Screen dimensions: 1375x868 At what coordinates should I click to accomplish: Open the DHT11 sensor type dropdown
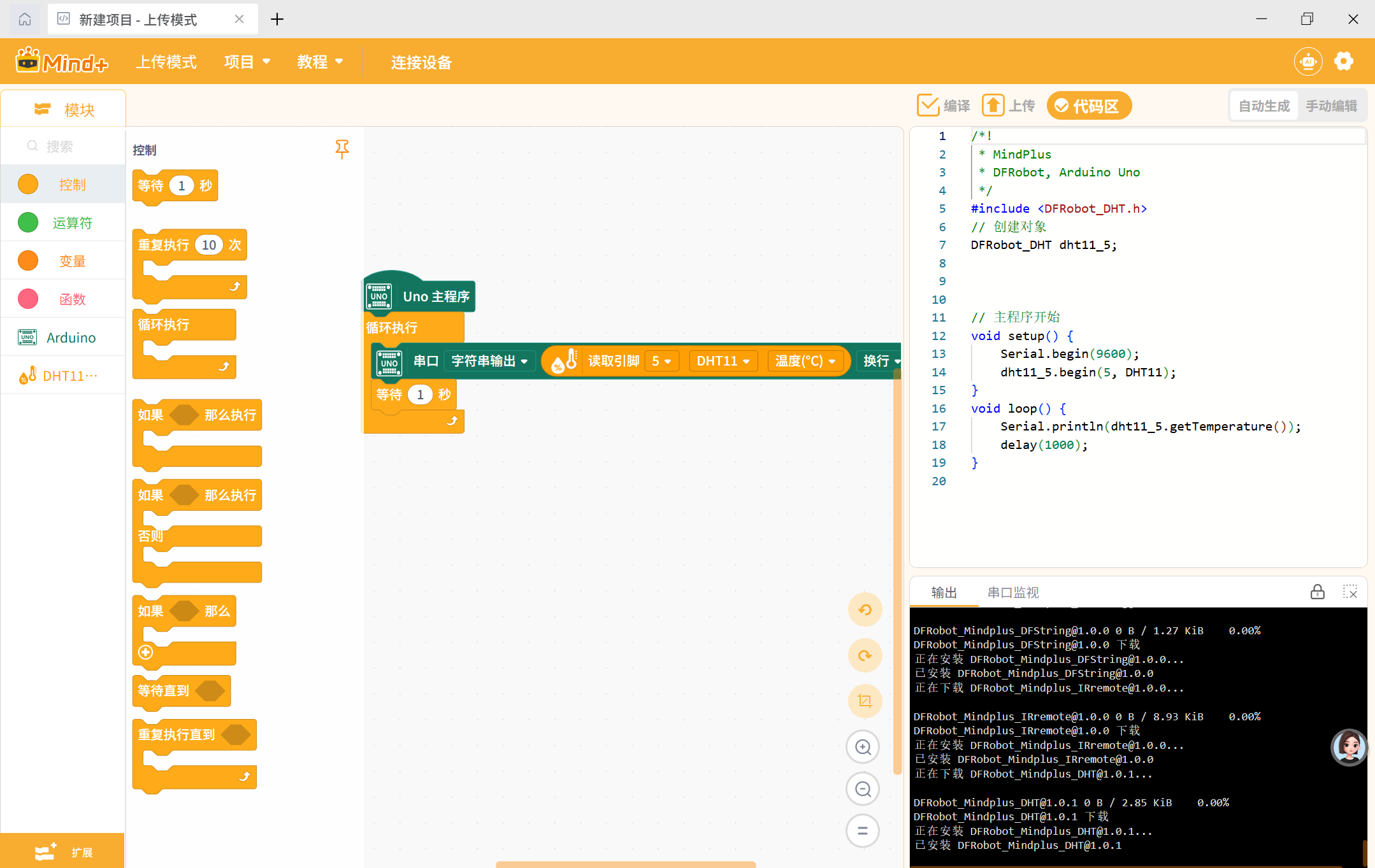pyautogui.click(x=723, y=361)
